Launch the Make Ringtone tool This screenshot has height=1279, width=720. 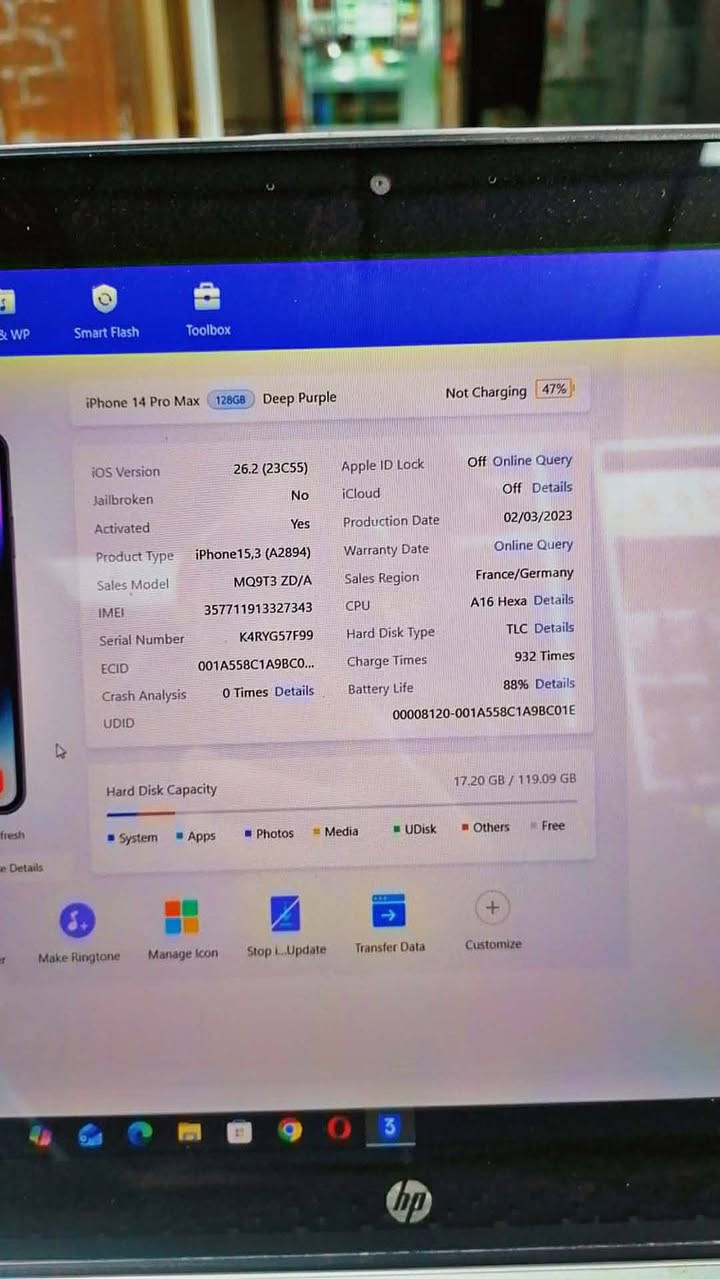tap(78, 919)
